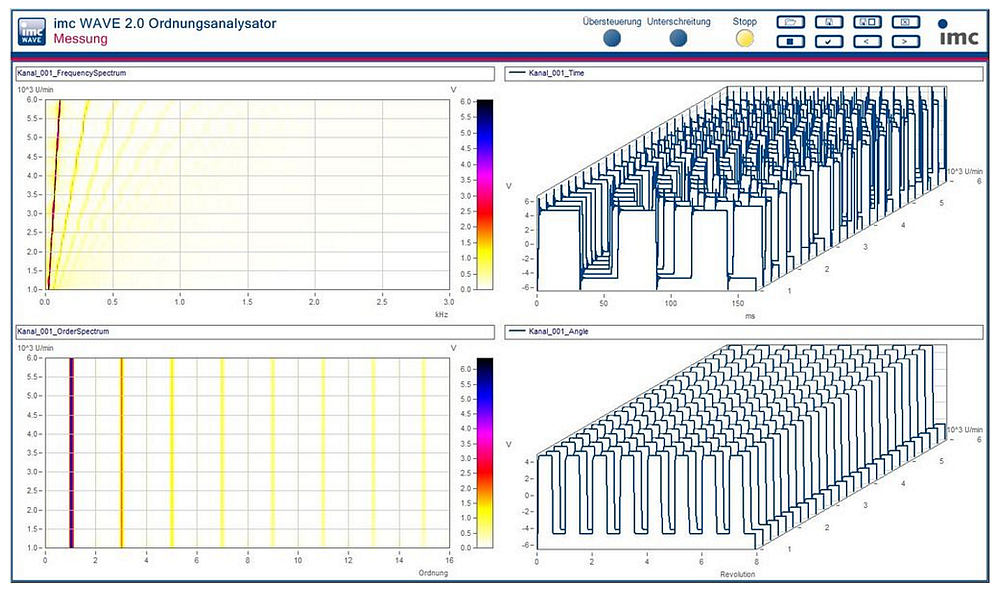Click the kHz axis label
The width and height of the screenshot is (1000, 598).
(441, 314)
